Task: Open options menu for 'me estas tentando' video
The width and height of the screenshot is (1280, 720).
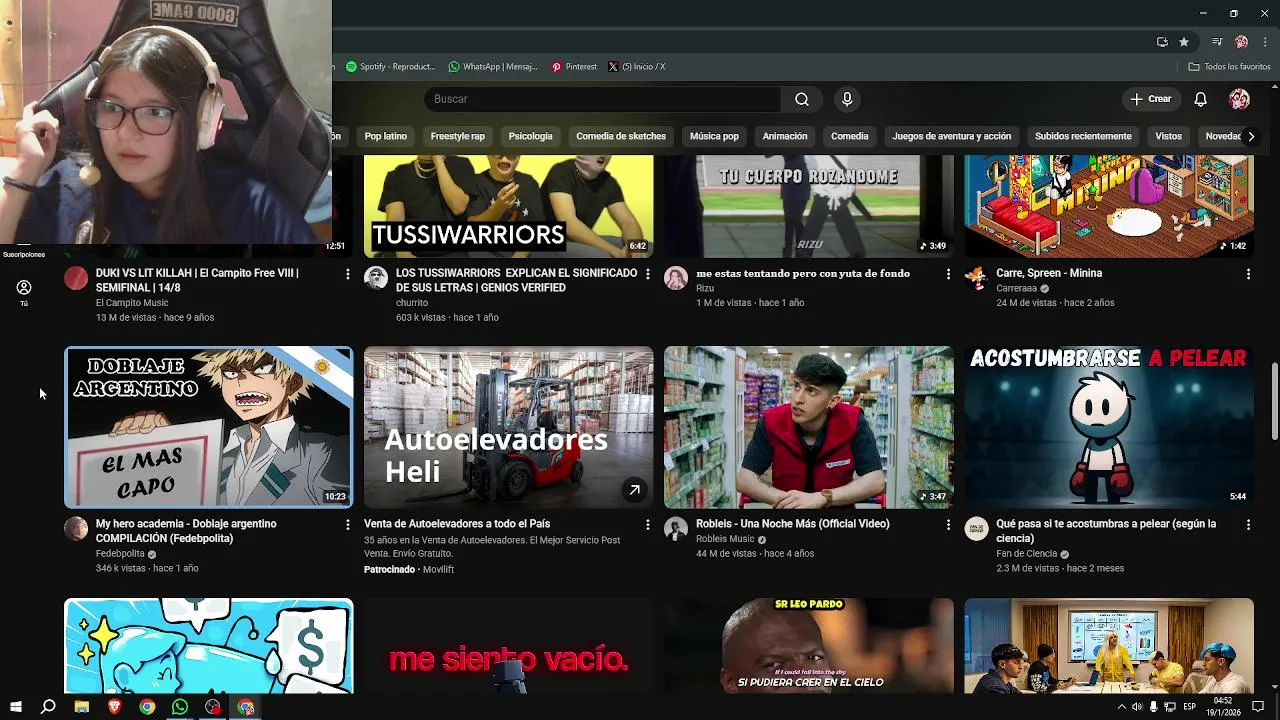Action: click(948, 274)
